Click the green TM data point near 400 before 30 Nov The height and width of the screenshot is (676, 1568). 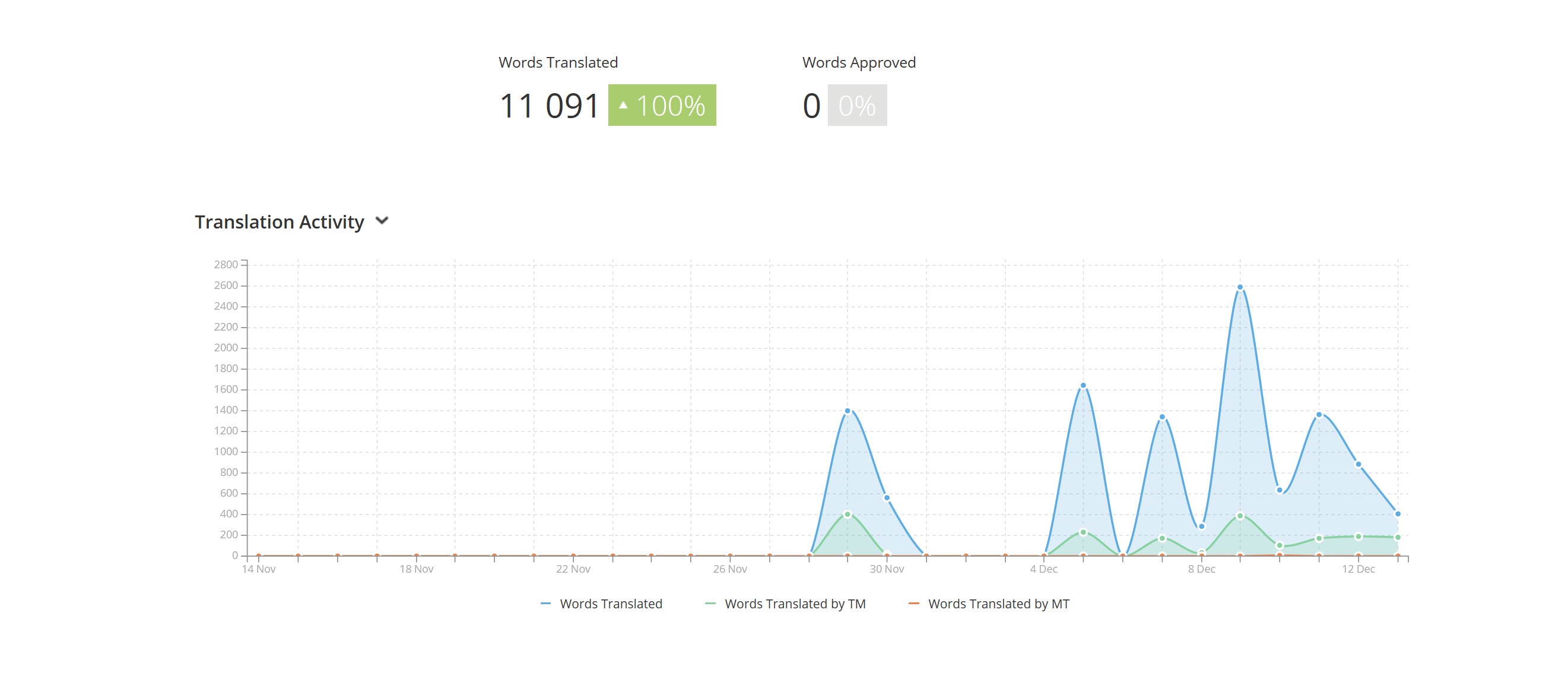848,514
